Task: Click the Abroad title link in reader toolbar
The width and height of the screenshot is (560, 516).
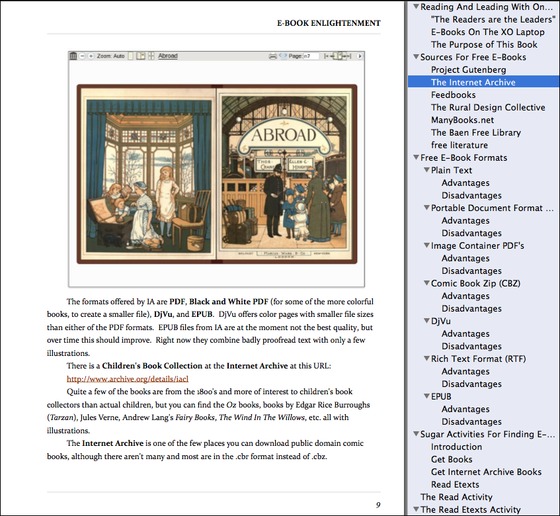Action: coord(168,56)
